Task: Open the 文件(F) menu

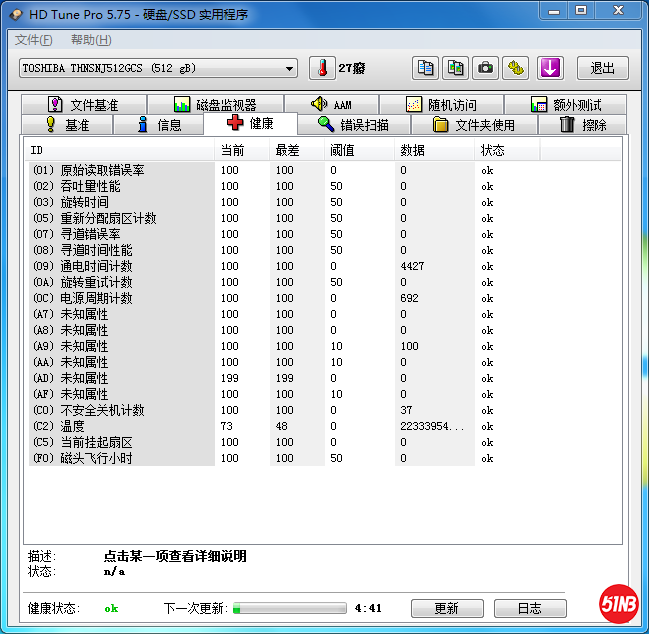Action: (34, 40)
